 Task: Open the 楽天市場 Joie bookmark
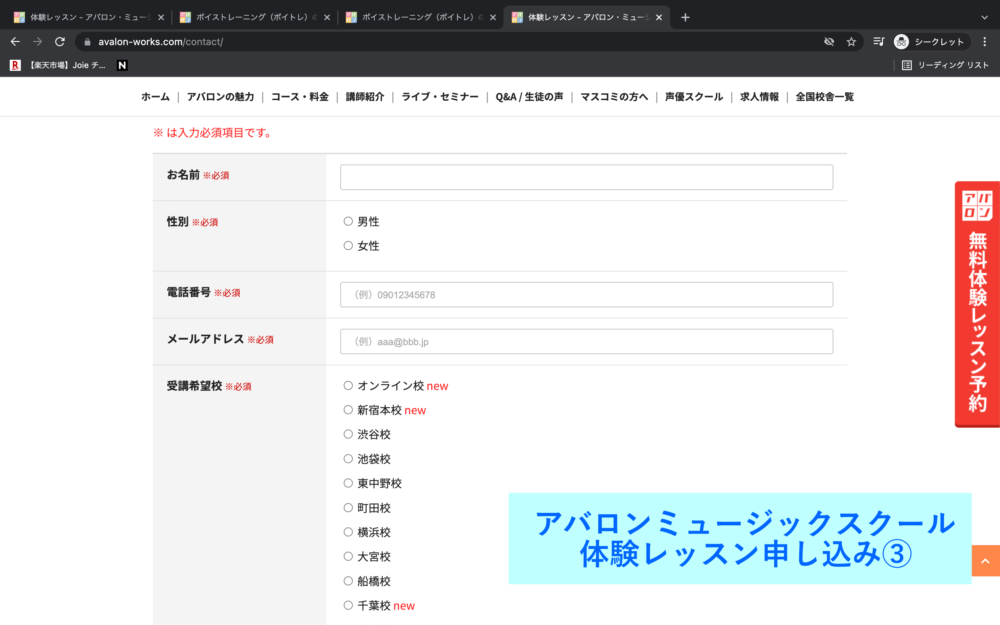tap(58, 65)
